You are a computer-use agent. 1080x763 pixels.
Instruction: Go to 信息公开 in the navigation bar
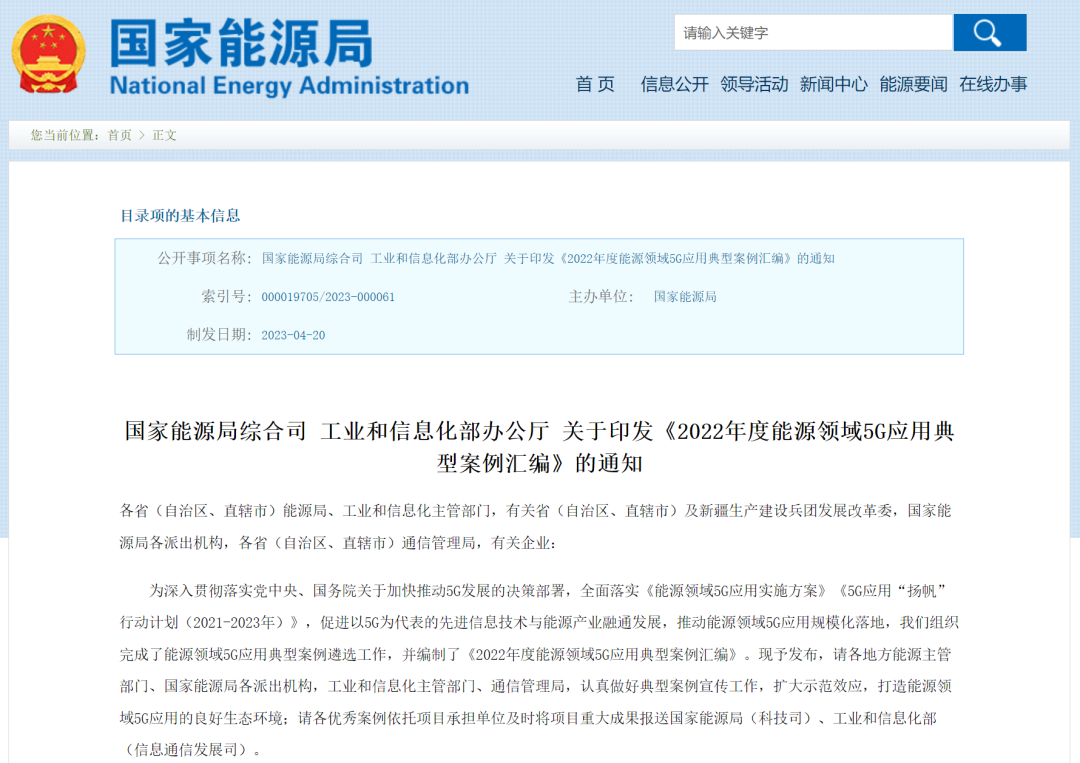coord(674,85)
